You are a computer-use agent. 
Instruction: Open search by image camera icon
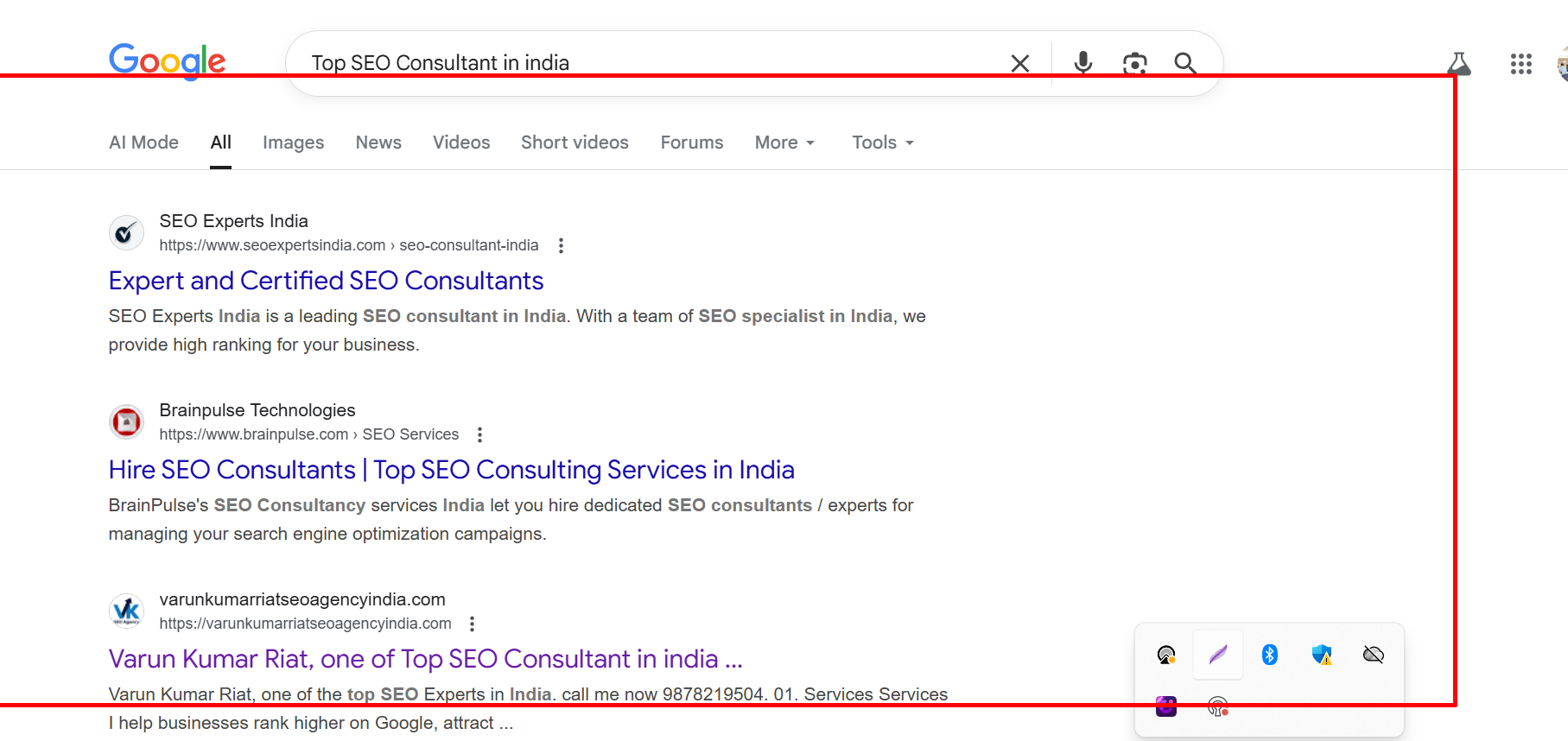(1135, 63)
